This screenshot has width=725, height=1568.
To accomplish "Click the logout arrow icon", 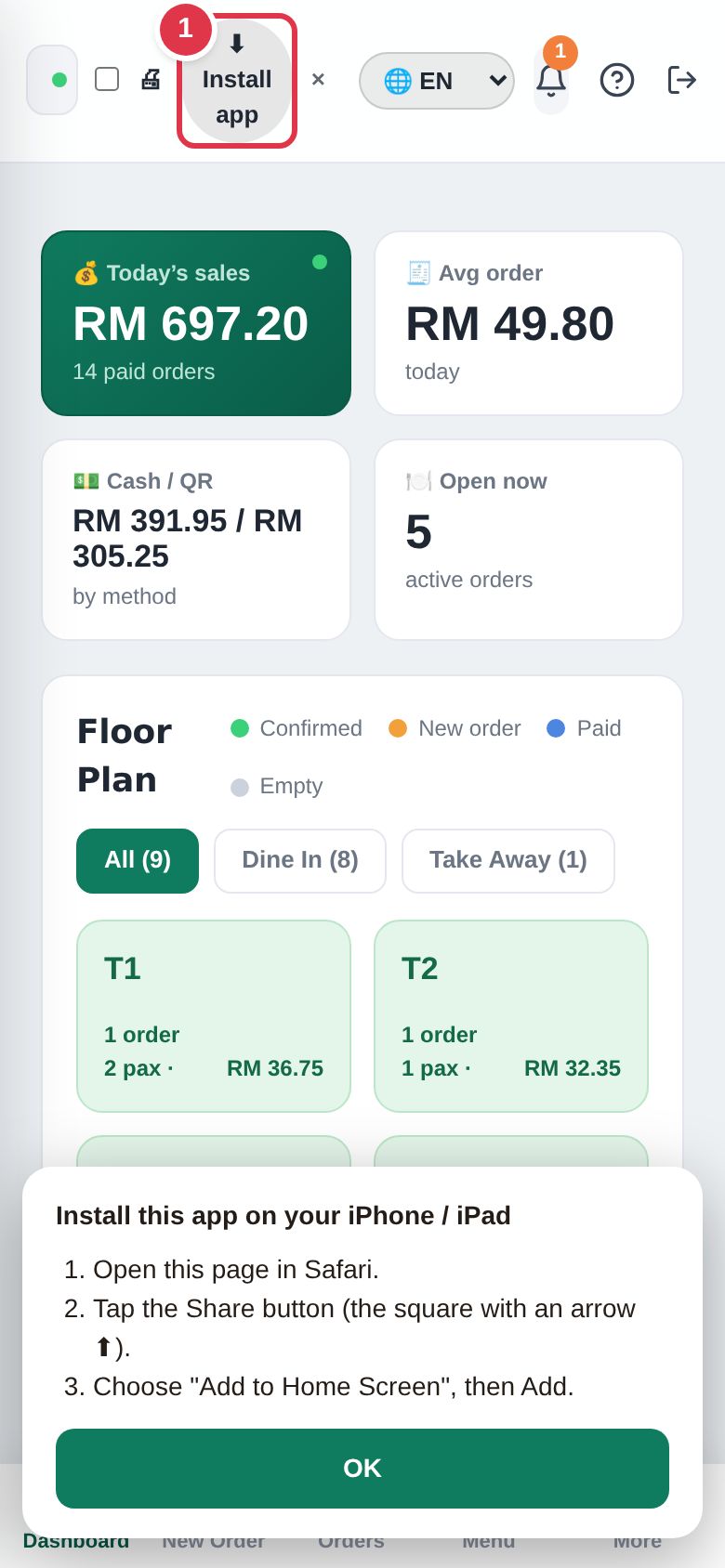I will pyautogui.click(x=682, y=80).
